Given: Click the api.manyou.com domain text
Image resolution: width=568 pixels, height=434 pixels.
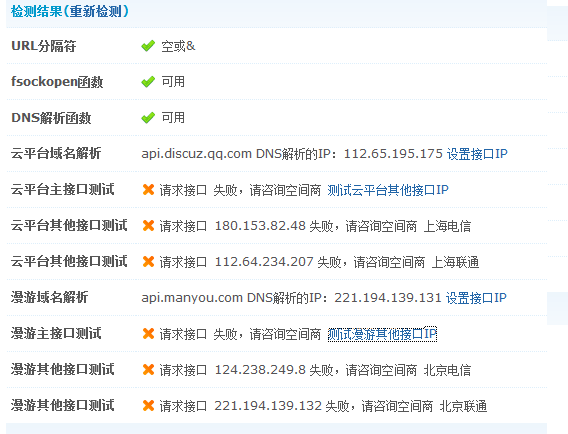Looking at the screenshot, I should [192, 298].
